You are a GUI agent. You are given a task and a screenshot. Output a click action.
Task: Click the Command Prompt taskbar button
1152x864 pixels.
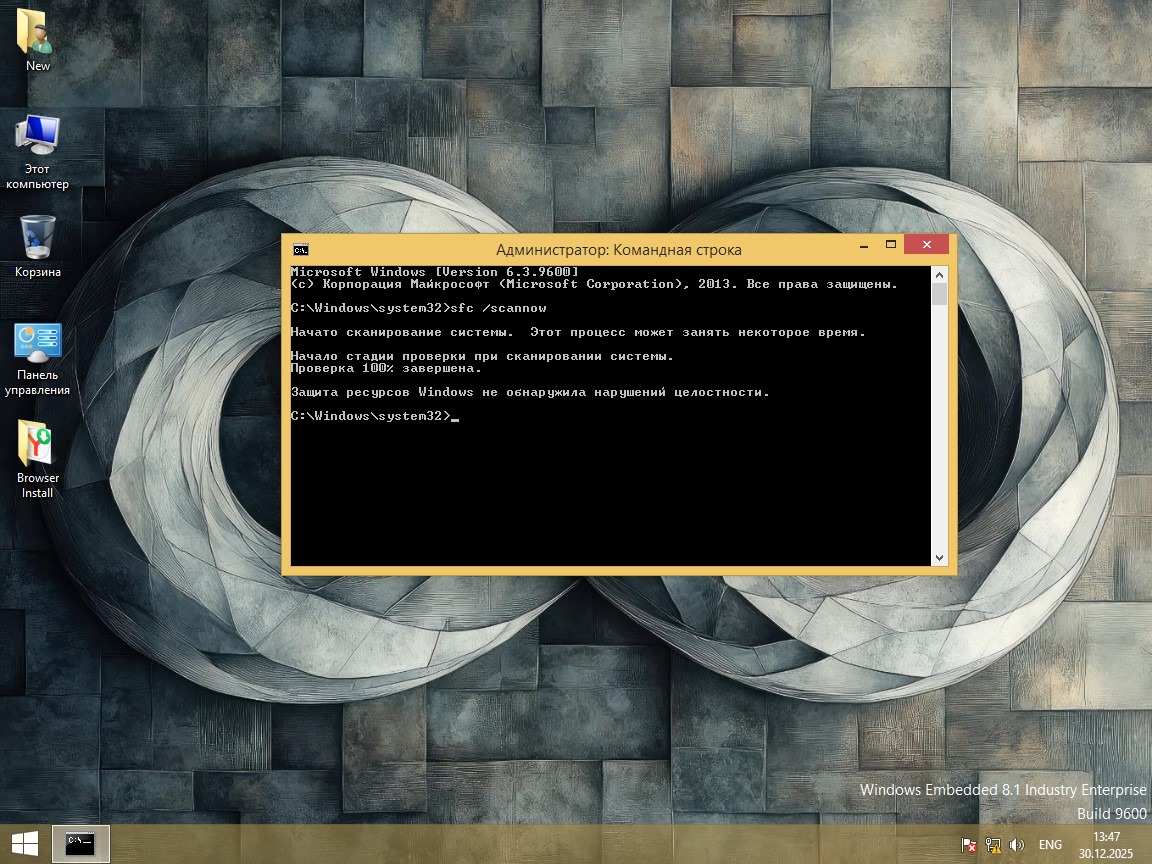coord(80,844)
